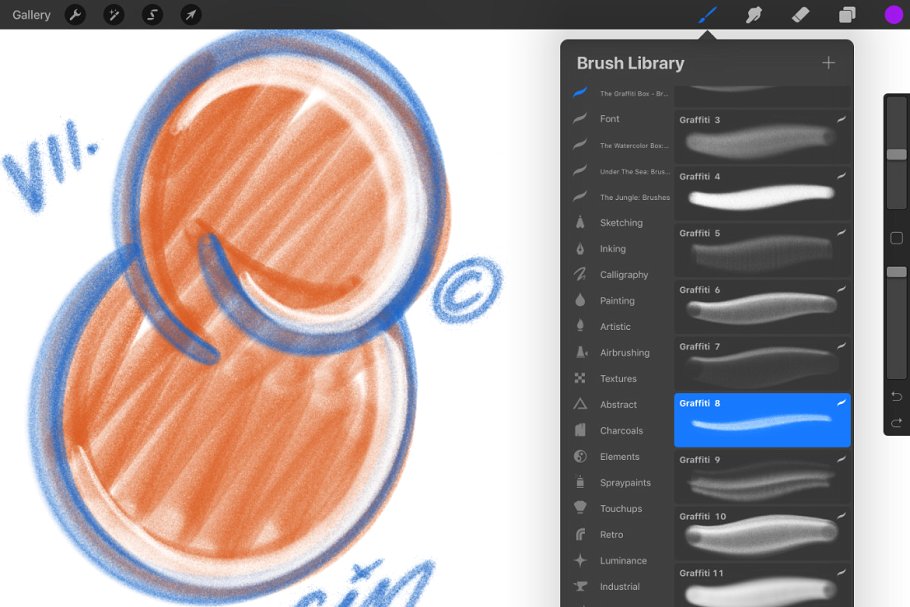Click the undo arrow in sidebar
This screenshot has width=910, height=607.
click(x=897, y=396)
